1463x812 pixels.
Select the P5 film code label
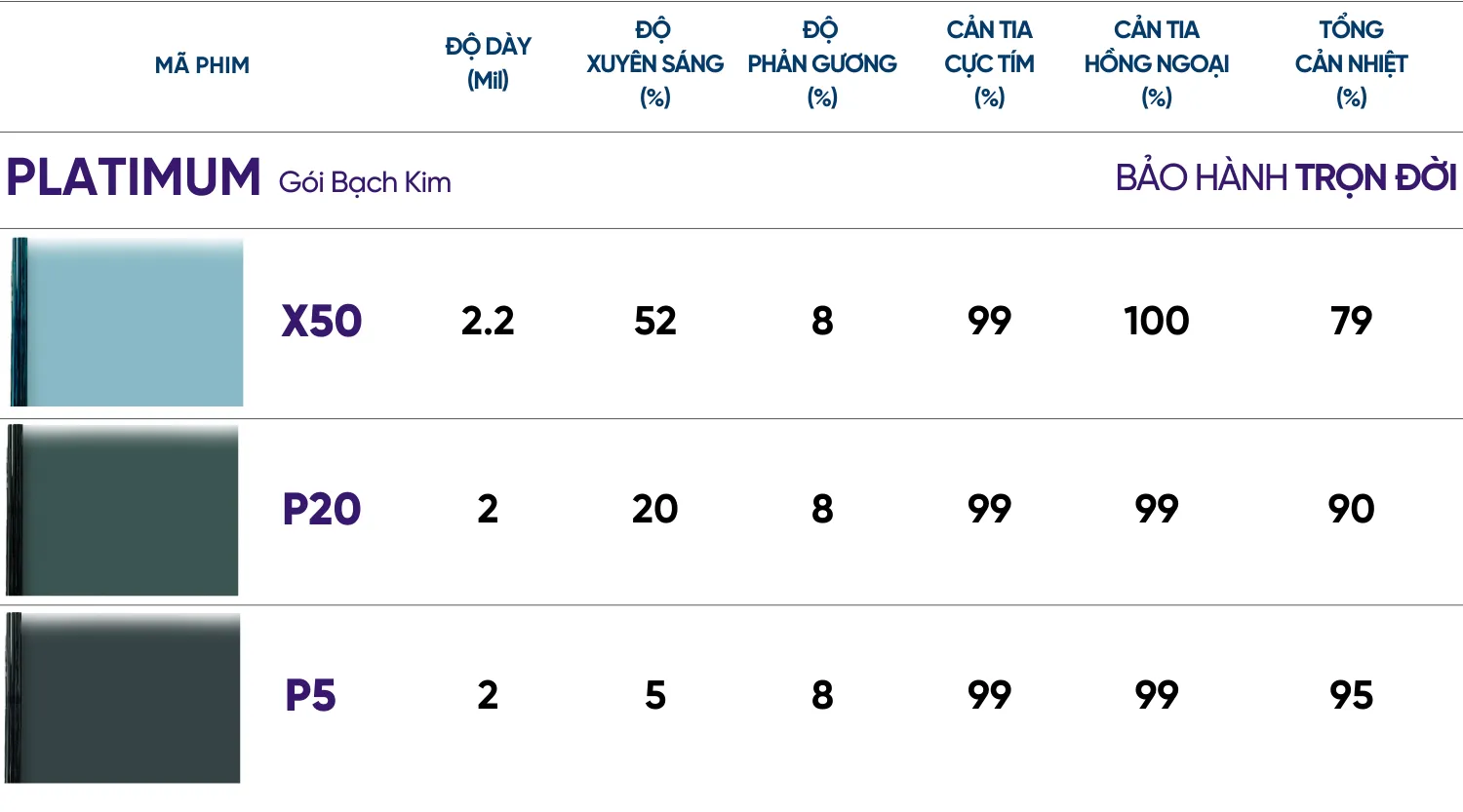coord(310,696)
